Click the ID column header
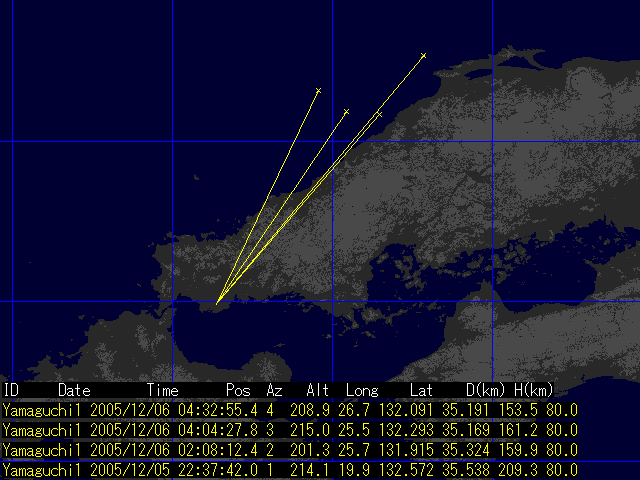This screenshot has height=480, width=640. 11,390
